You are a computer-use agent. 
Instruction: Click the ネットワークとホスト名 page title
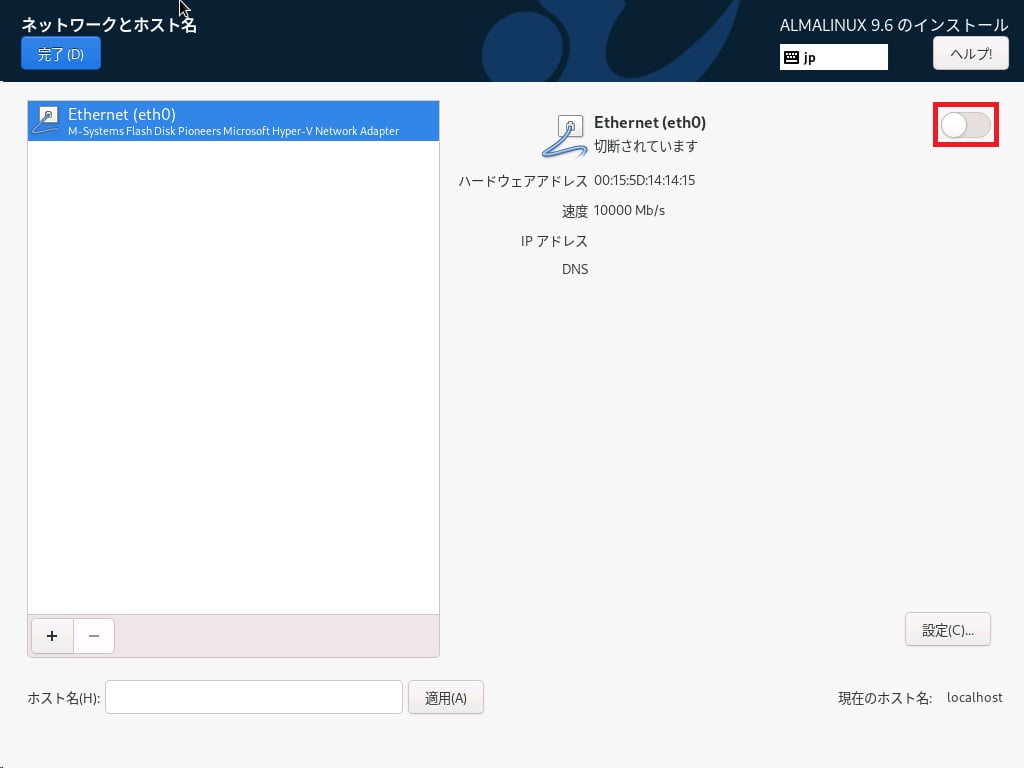click(x=109, y=25)
